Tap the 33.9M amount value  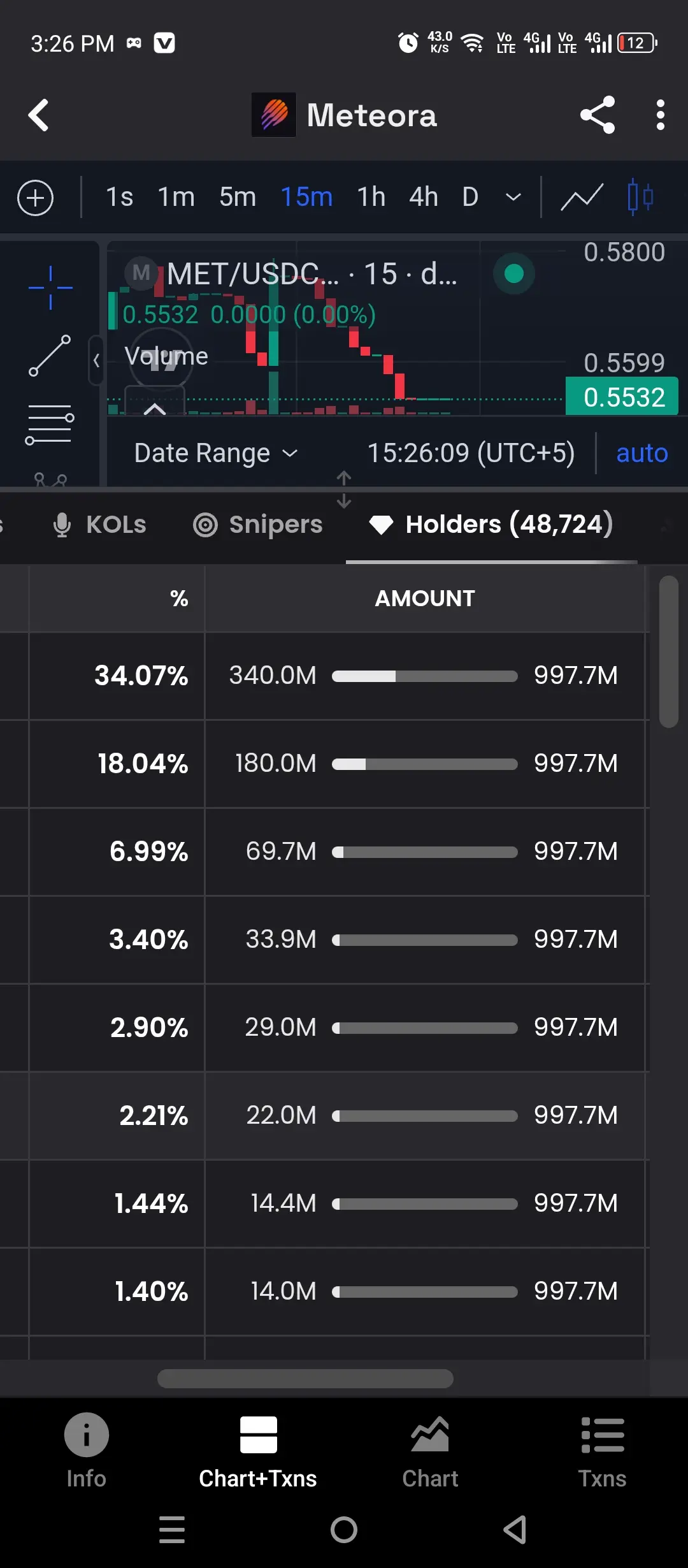[x=281, y=939]
